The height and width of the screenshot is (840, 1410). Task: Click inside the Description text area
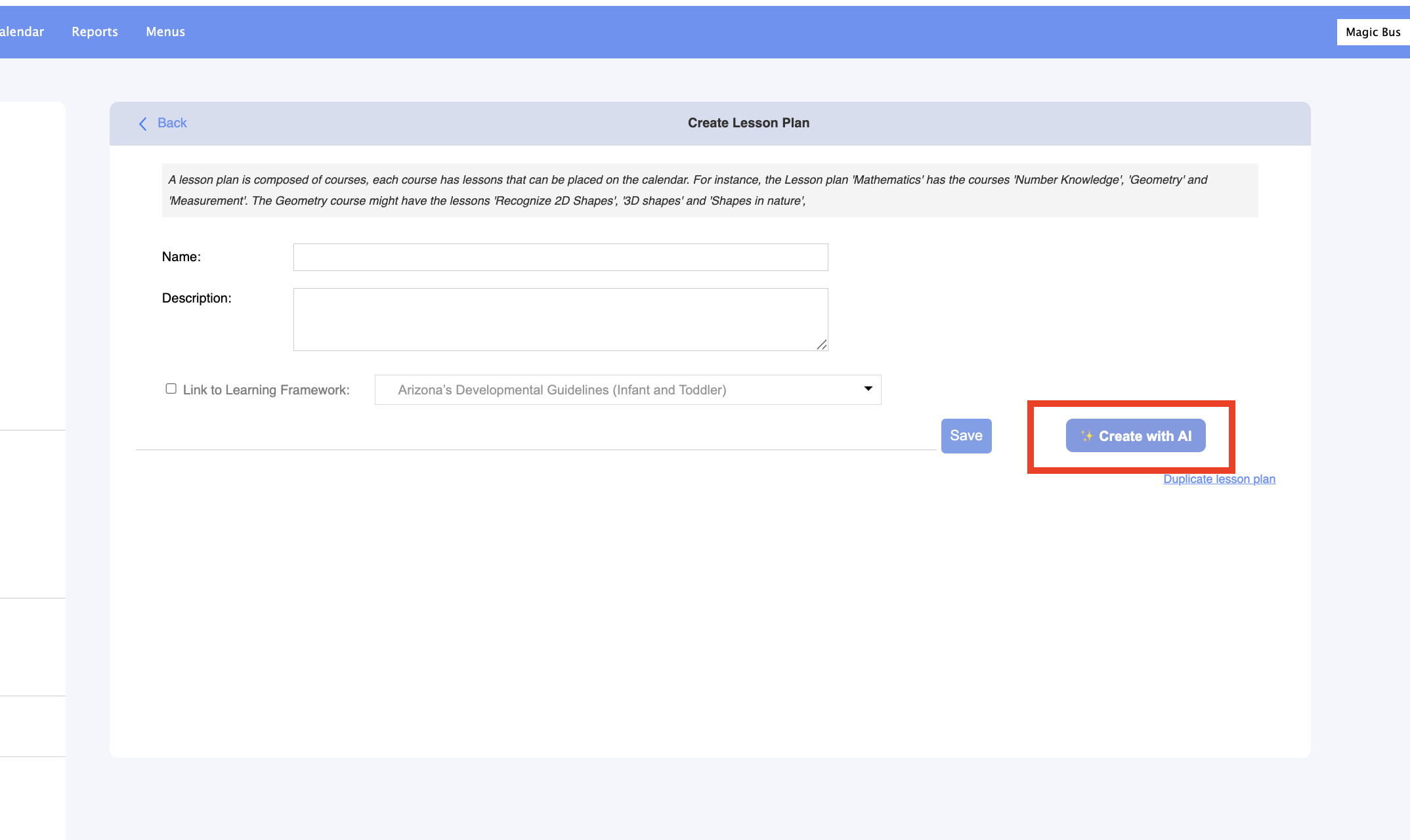pyautogui.click(x=560, y=320)
